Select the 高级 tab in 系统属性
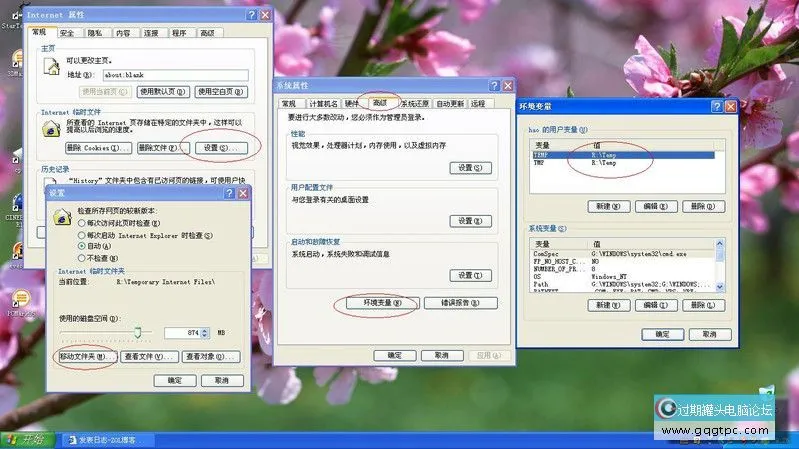The height and width of the screenshot is (449, 799). (x=380, y=103)
